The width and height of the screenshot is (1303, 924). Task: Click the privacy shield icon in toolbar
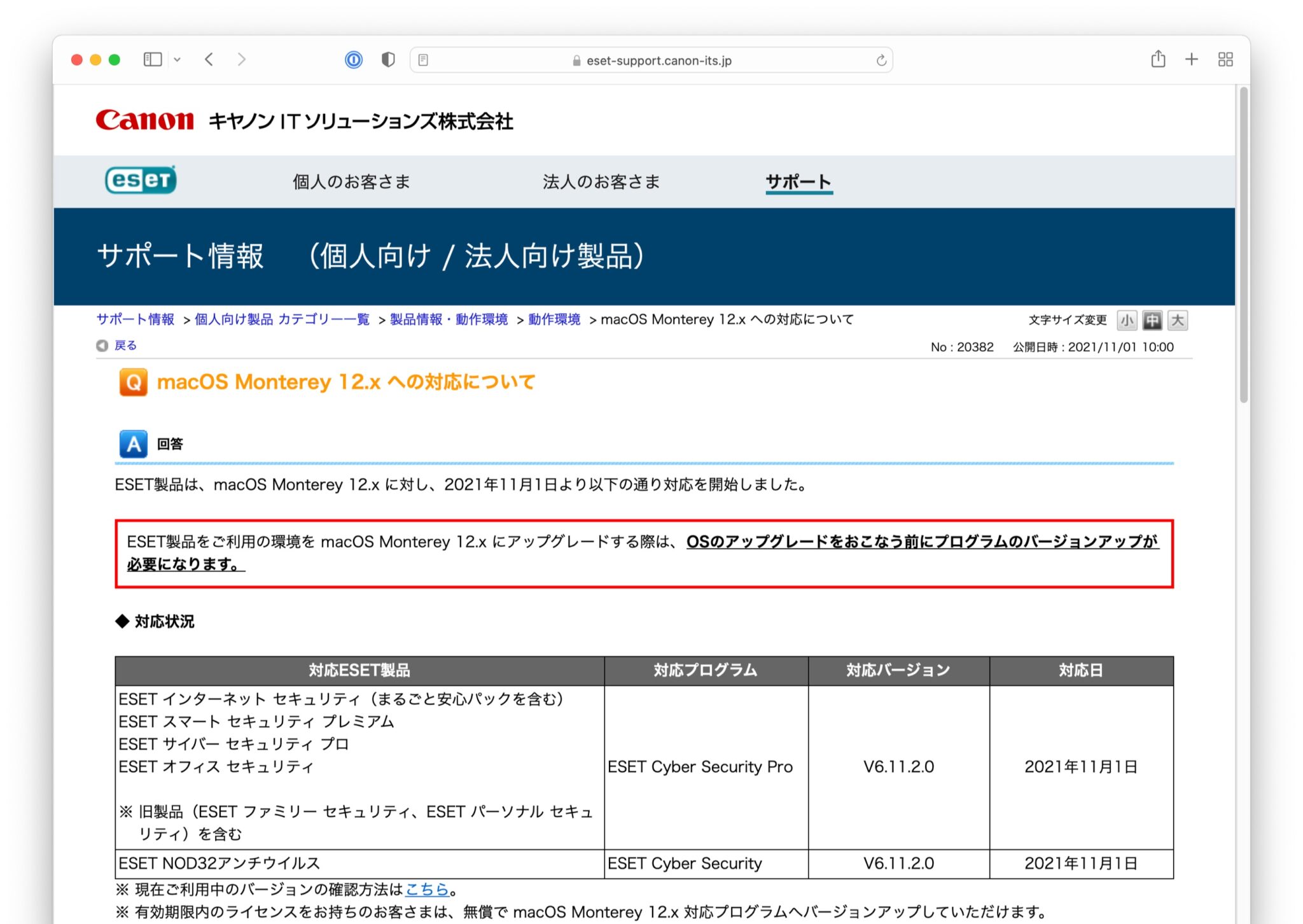click(x=387, y=59)
